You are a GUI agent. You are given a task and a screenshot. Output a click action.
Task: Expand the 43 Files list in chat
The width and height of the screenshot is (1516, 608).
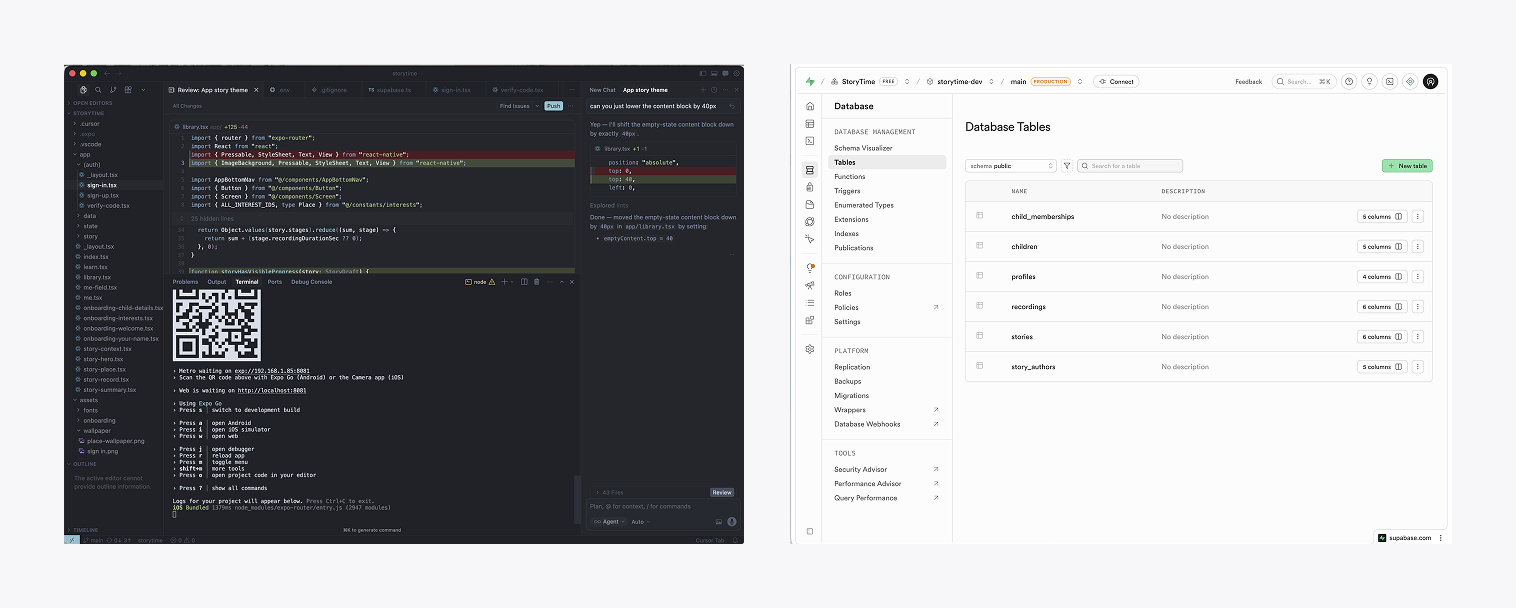[609, 492]
